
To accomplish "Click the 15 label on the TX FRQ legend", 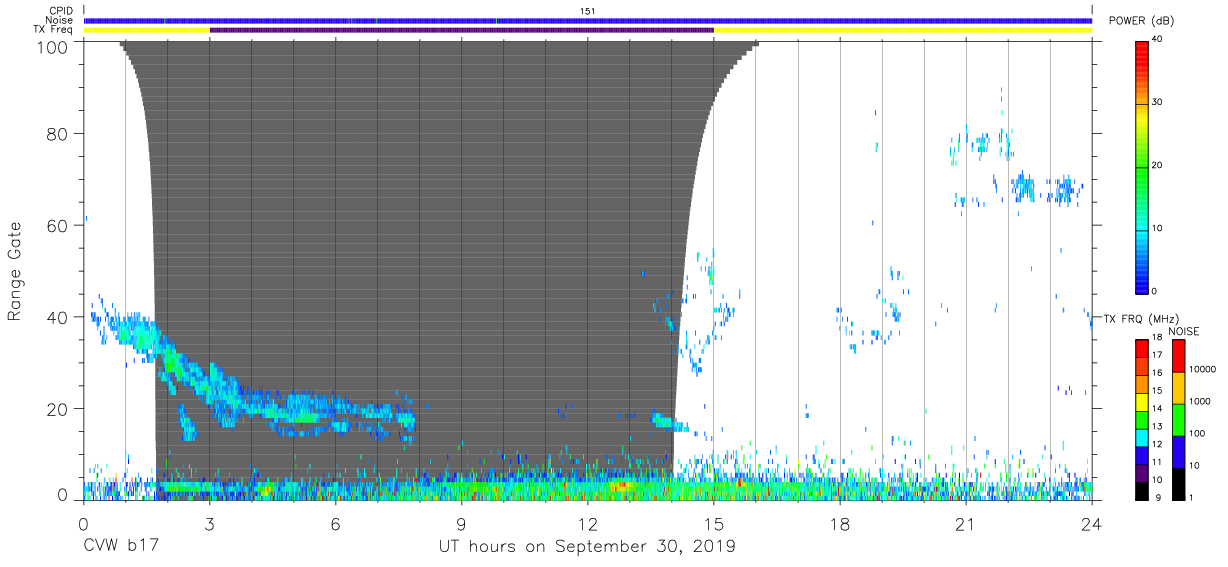I will tap(1157, 390).
